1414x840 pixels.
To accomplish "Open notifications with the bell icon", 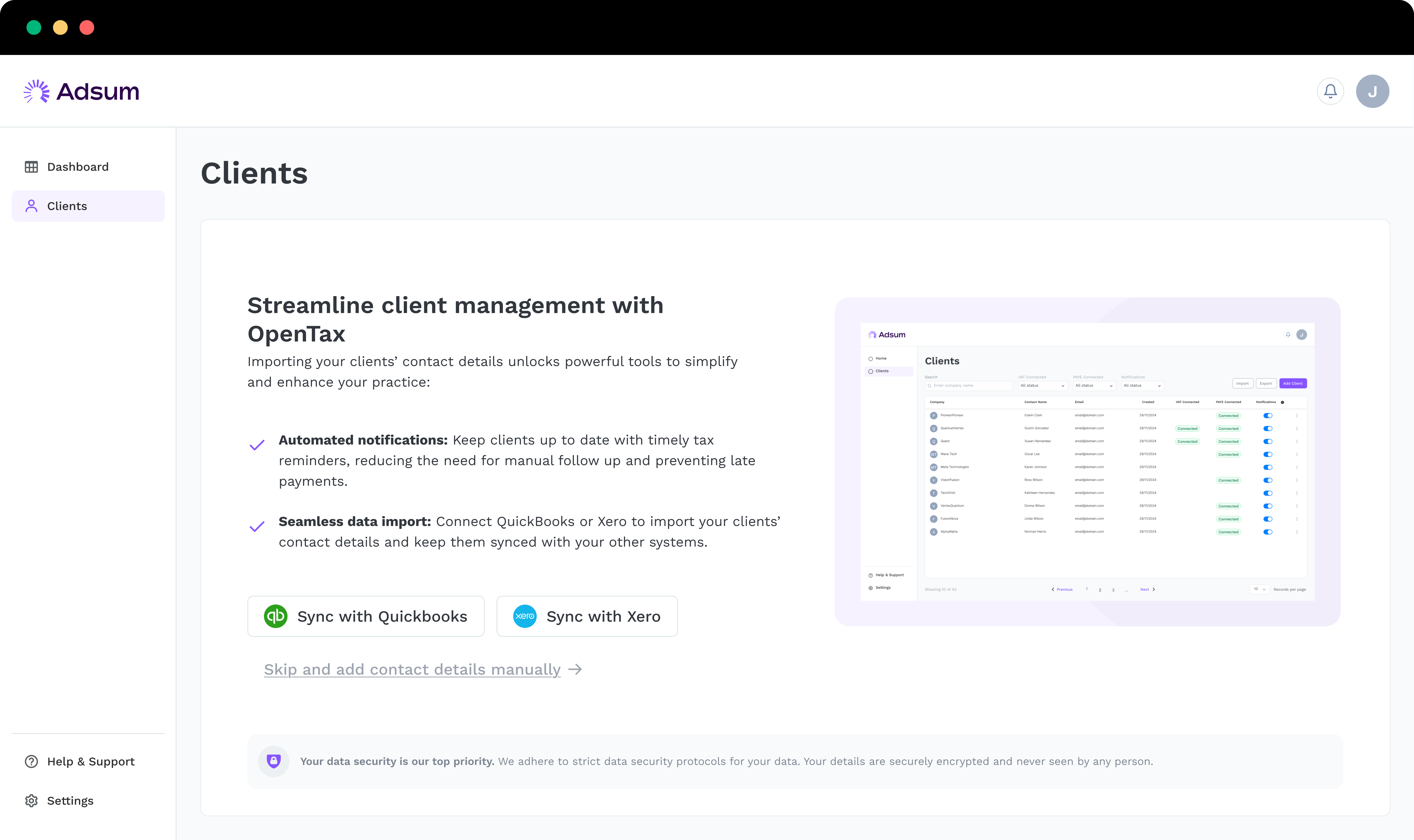I will [x=1330, y=91].
